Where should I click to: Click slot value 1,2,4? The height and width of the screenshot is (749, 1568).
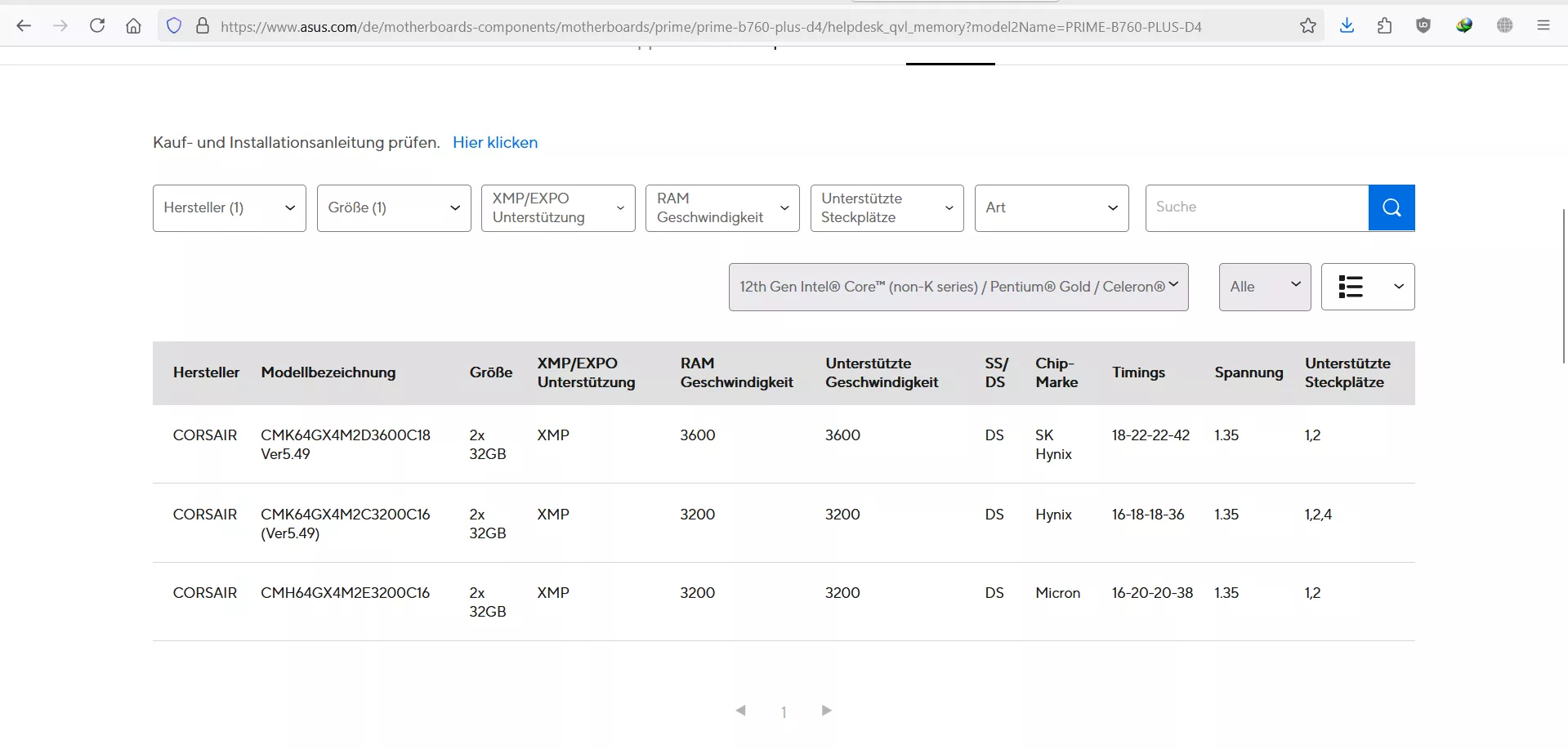point(1318,515)
